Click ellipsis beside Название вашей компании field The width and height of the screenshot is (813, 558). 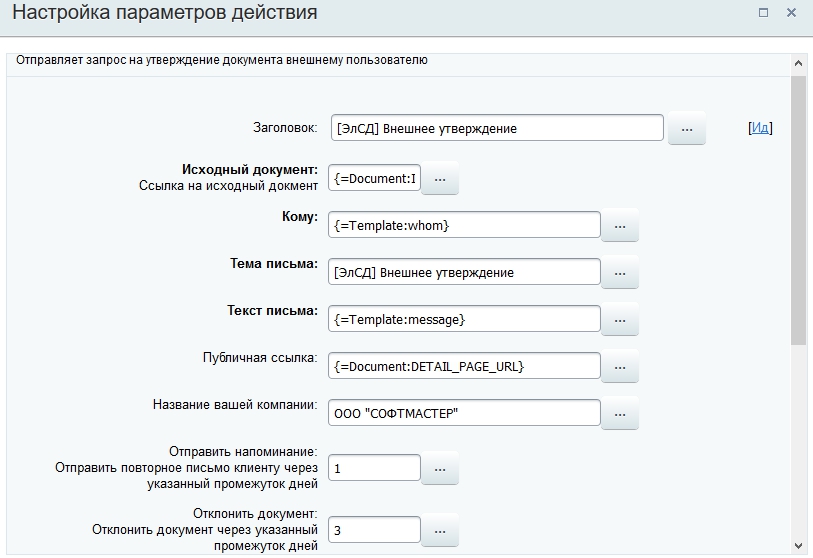click(x=619, y=414)
